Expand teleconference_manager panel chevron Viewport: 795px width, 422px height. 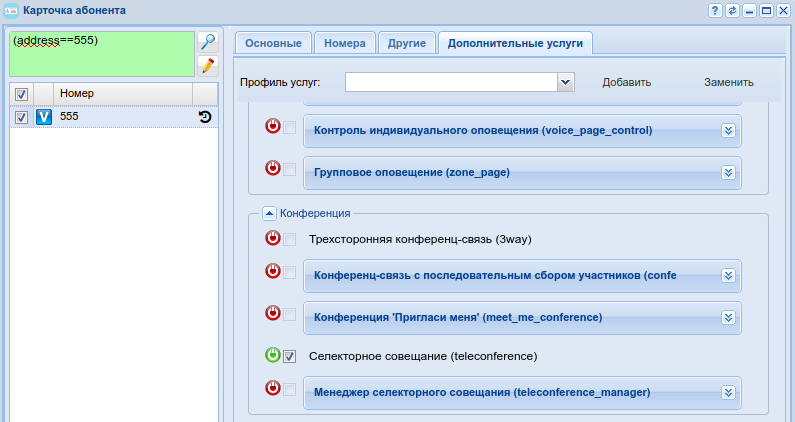click(x=729, y=393)
